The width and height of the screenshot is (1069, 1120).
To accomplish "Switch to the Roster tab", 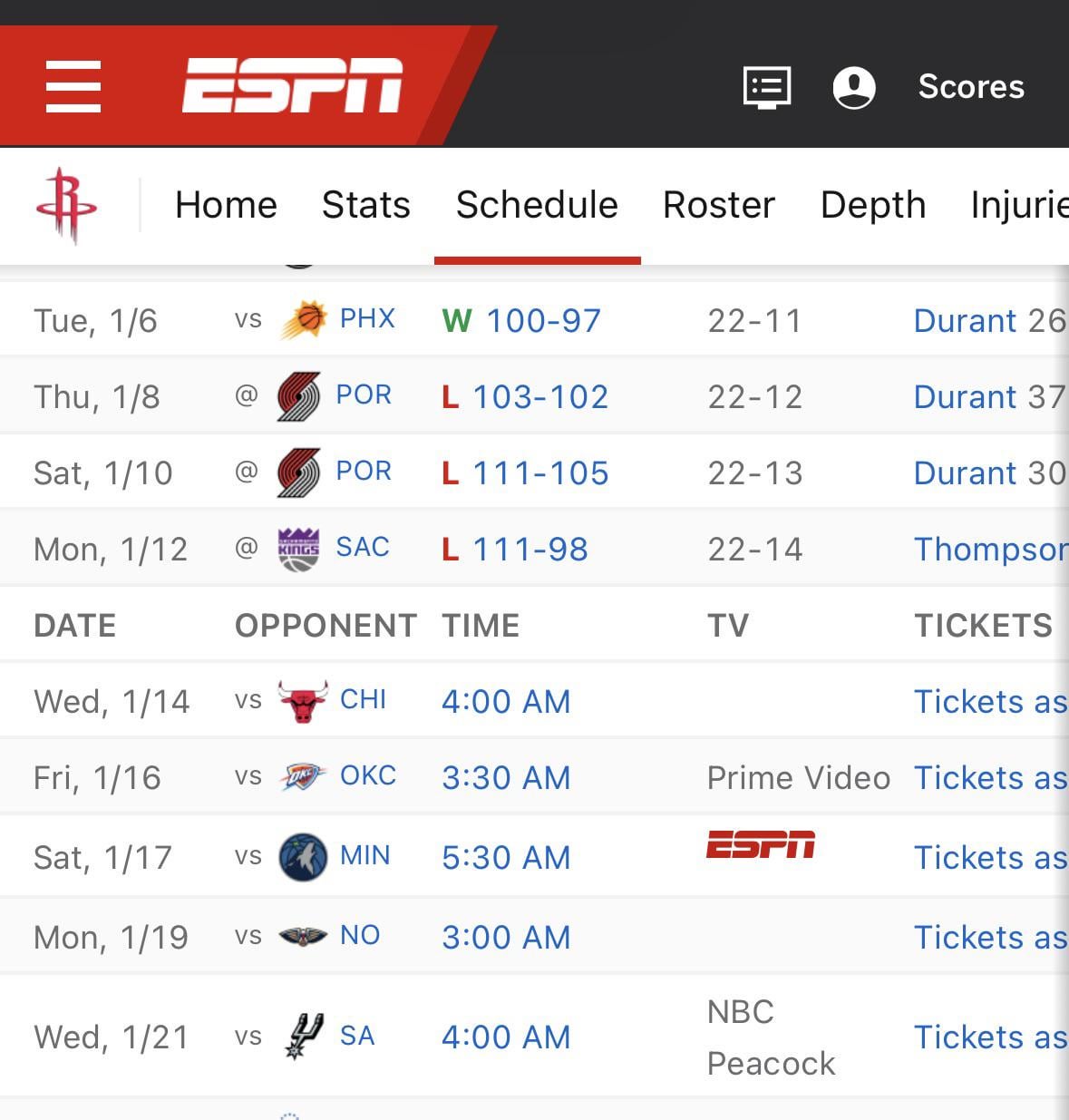I will tap(718, 205).
